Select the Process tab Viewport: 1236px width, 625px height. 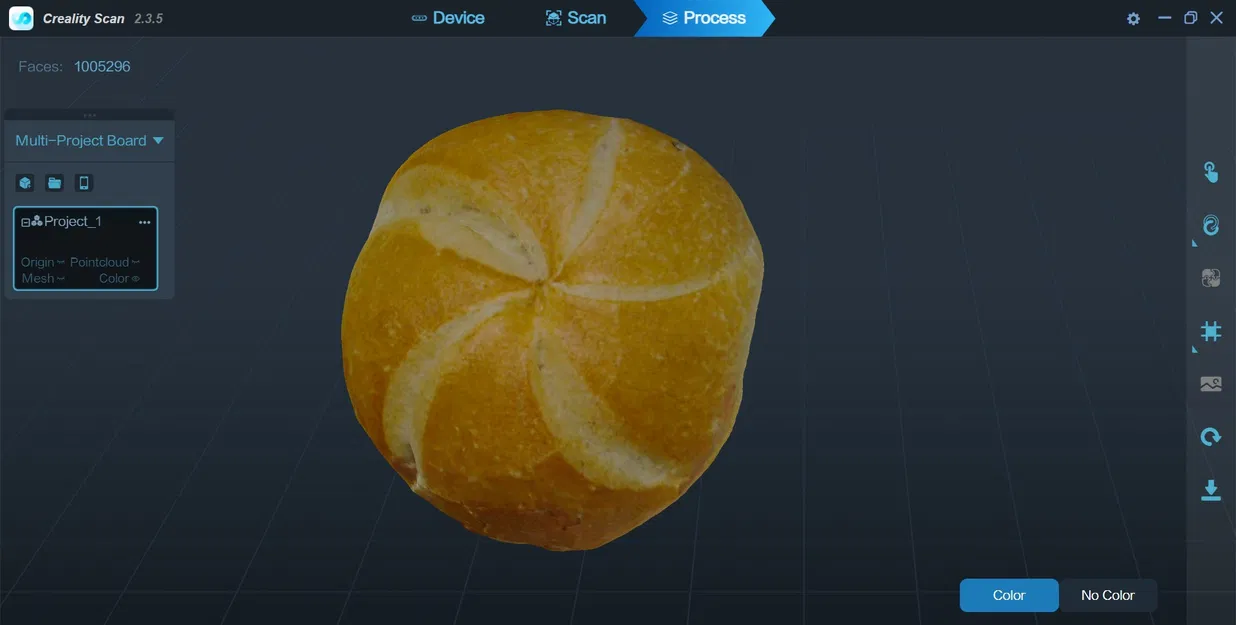[x=704, y=18]
